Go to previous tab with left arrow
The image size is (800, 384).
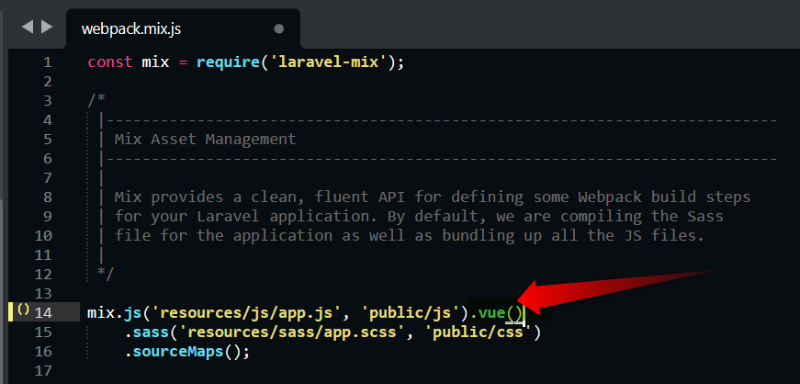(27, 27)
